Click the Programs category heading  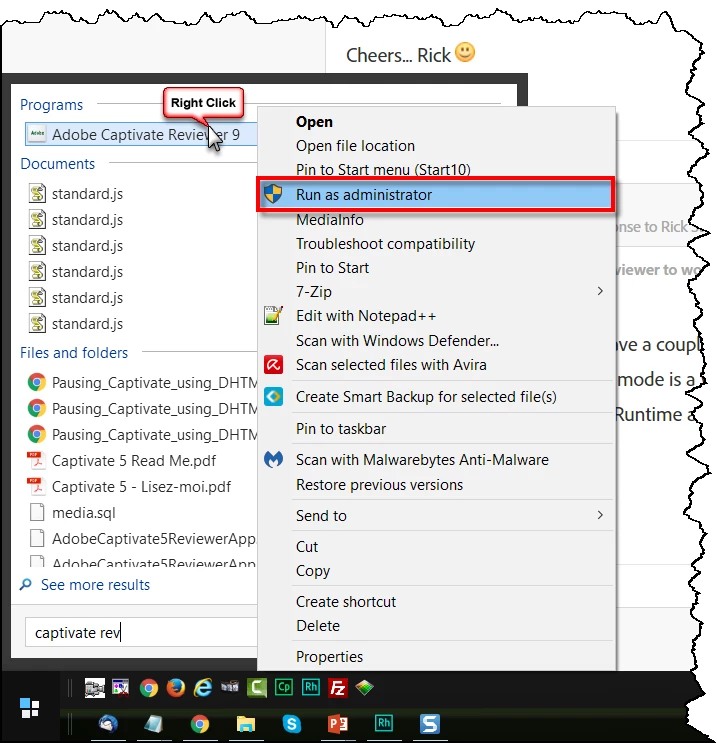[x=51, y=105]
